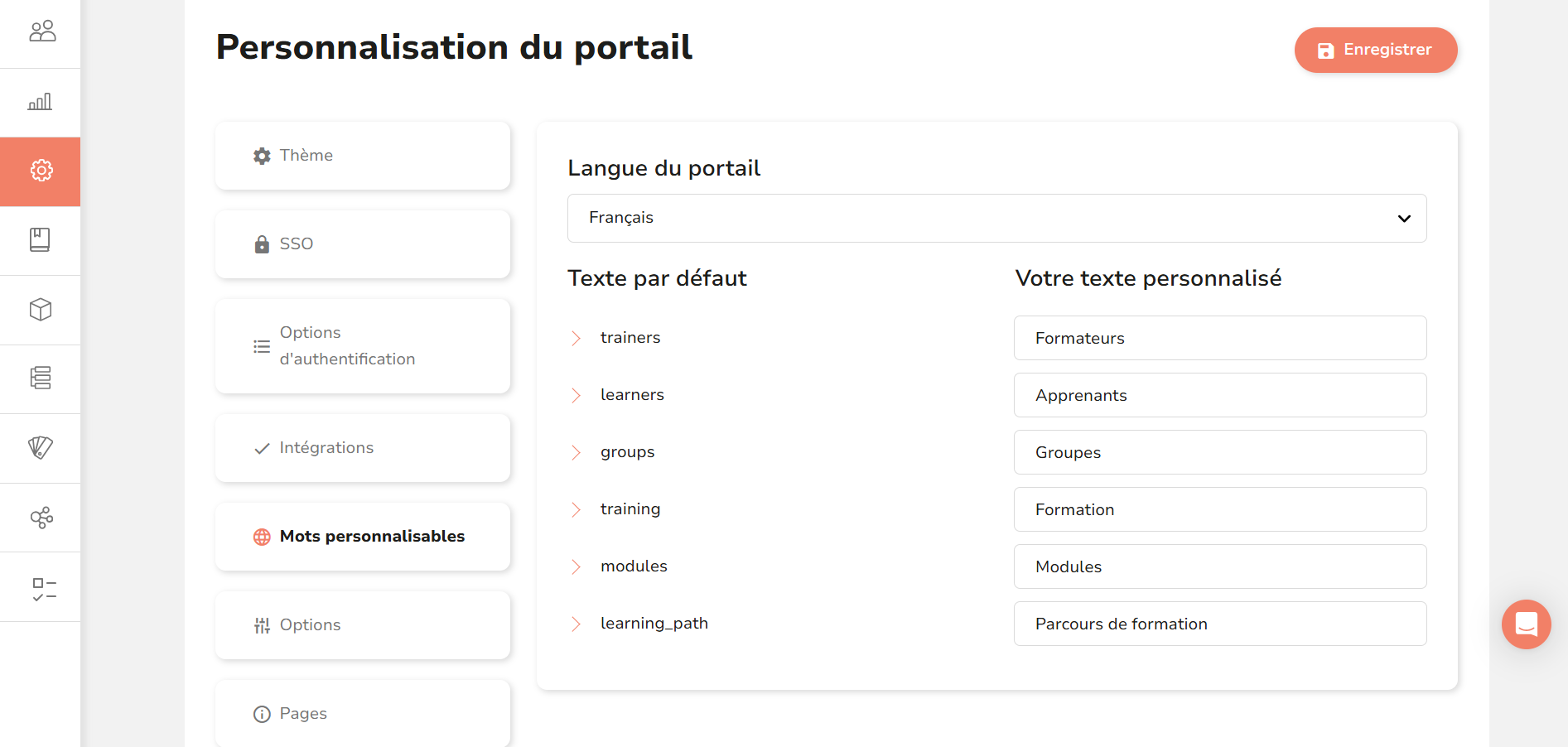Open the checklist tasks panel
Screen dimensions: 1568x747
click(x=41, y=586)
